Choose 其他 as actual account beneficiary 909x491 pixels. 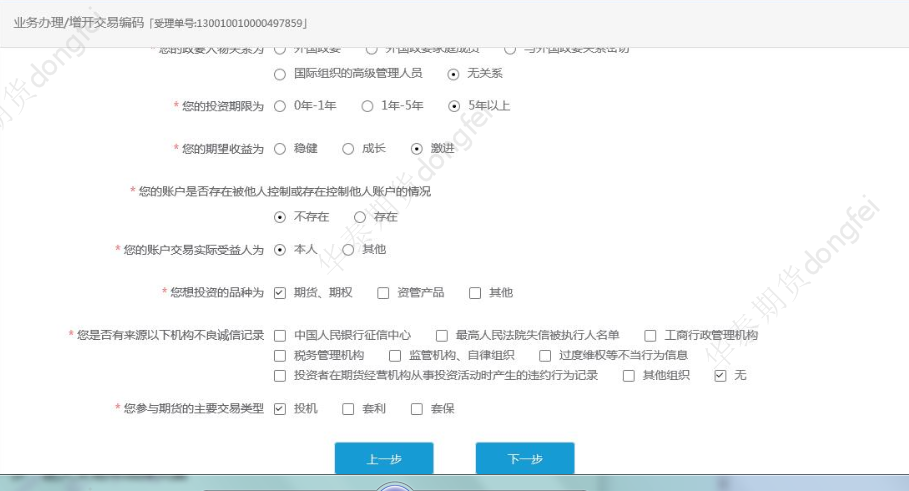coord(348,248)
